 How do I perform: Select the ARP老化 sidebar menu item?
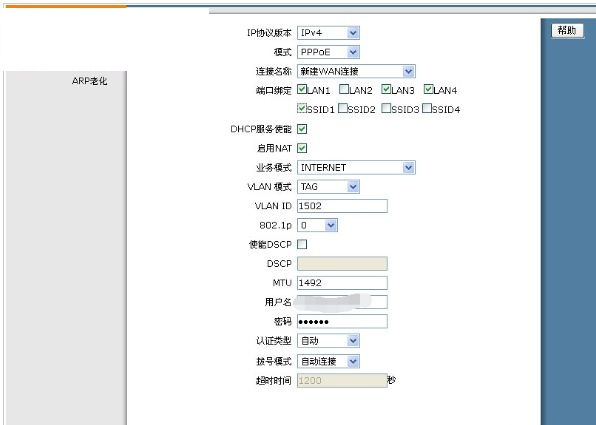click(89, 81)
